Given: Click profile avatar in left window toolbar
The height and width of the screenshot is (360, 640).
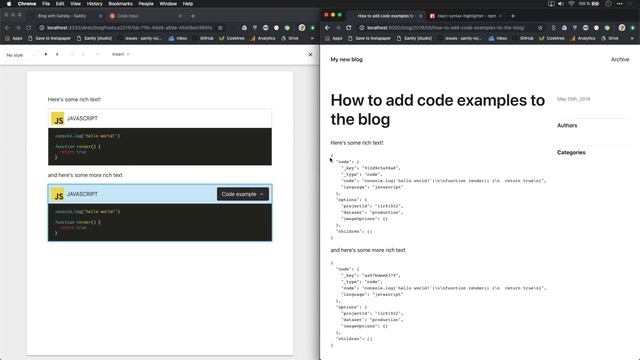Looking at the screenshot, I should tap(302, 28).
